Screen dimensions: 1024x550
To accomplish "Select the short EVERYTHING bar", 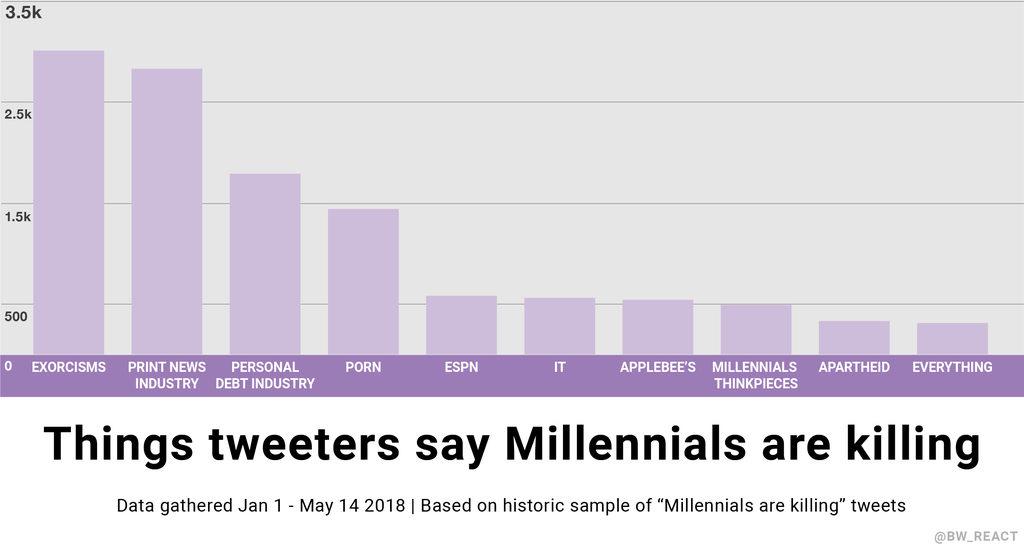I will [952, 338].
